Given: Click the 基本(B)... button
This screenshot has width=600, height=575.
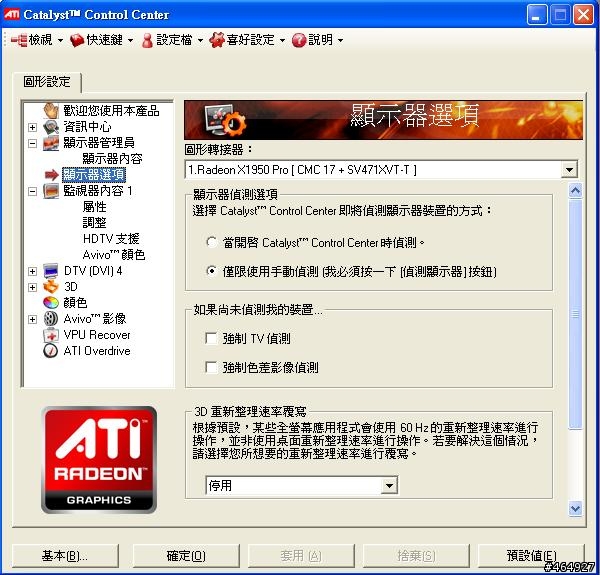Looking at the screenshot, I should pyautogui.click(x=65, y=556).
